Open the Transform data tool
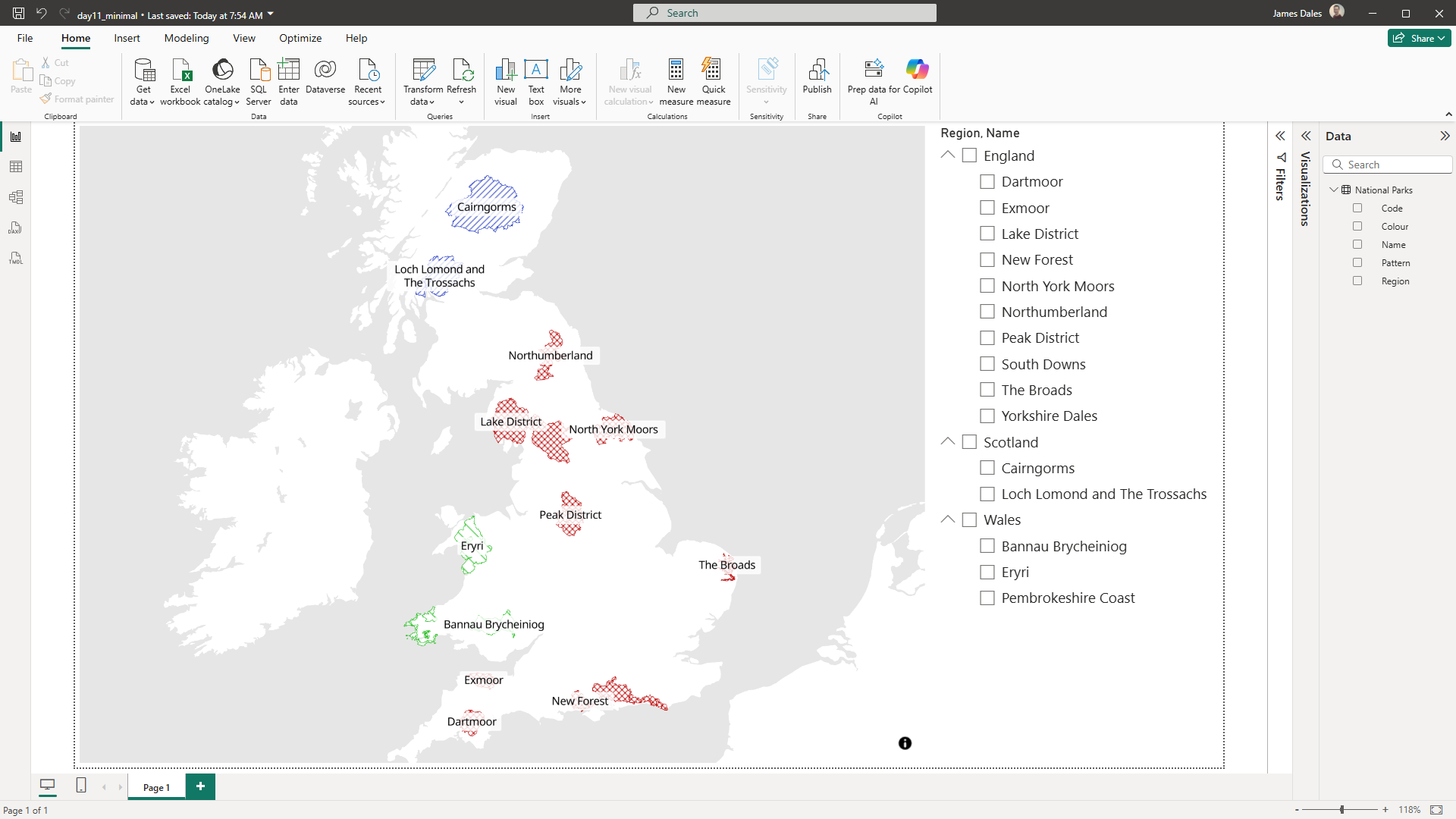The height and width of the screenshot is (819, 1456). pyautogui.click(x=423, y=71)
